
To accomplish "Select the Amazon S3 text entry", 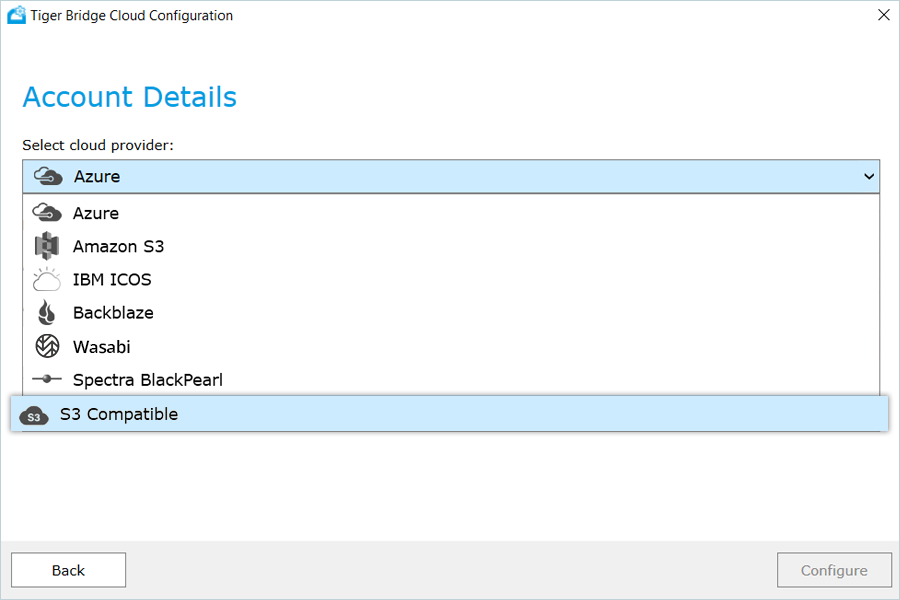I will [118, 246].
